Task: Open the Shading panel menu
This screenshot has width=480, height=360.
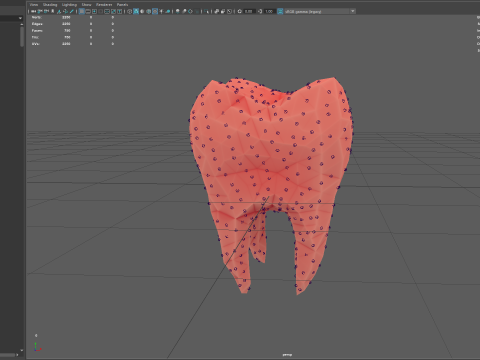Action: point(50,4)
